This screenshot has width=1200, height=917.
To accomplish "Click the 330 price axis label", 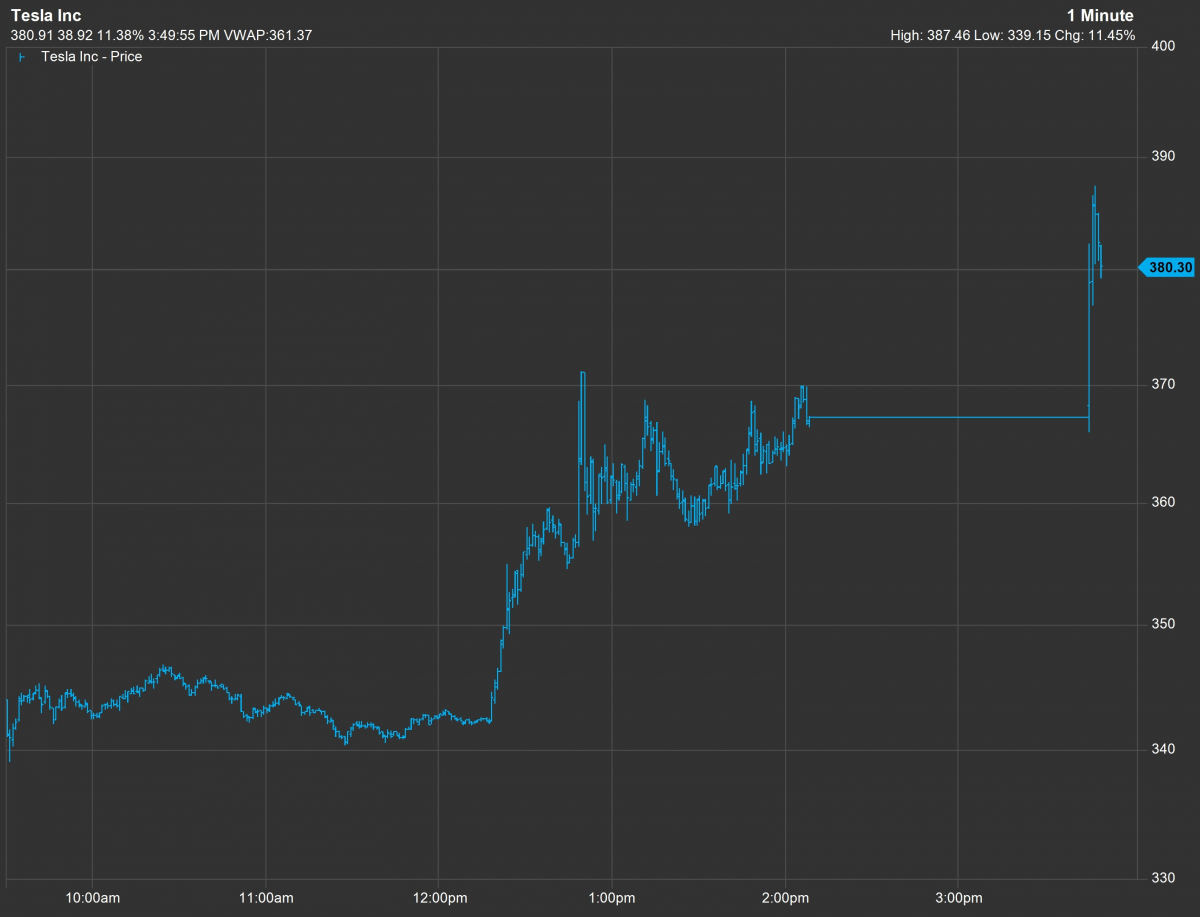I will click(1161, 878).
